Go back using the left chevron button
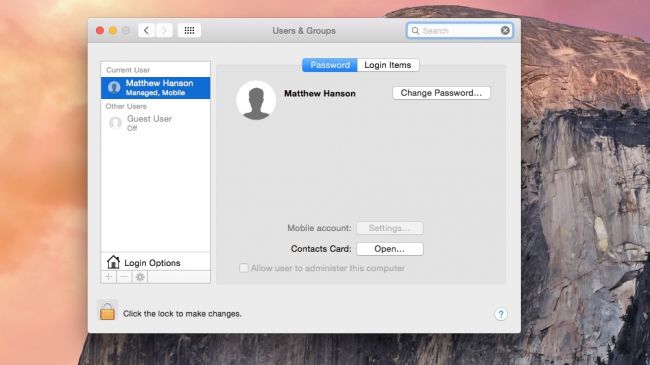This screenshot has height=365, width=650. [146, 30]
